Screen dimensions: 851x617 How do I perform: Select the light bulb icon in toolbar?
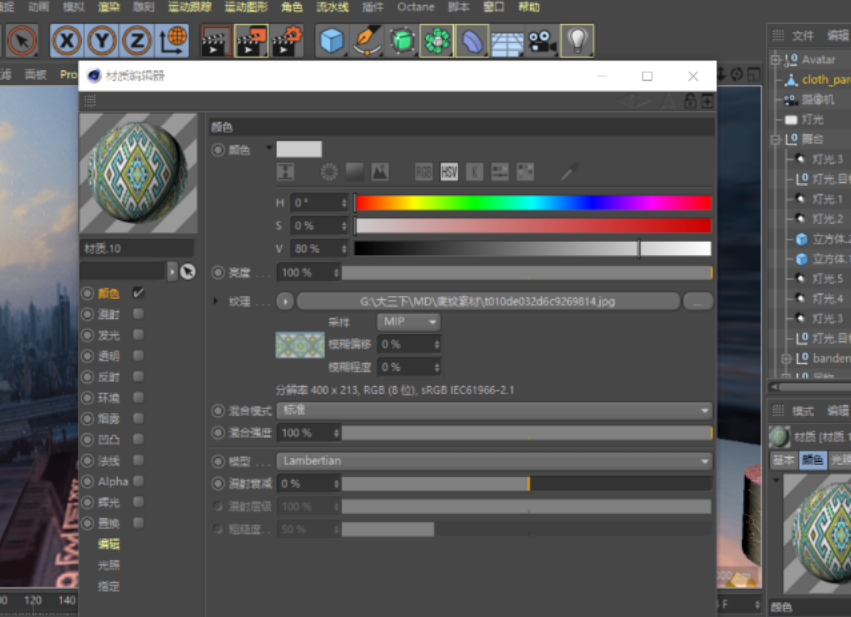[577, 41]
